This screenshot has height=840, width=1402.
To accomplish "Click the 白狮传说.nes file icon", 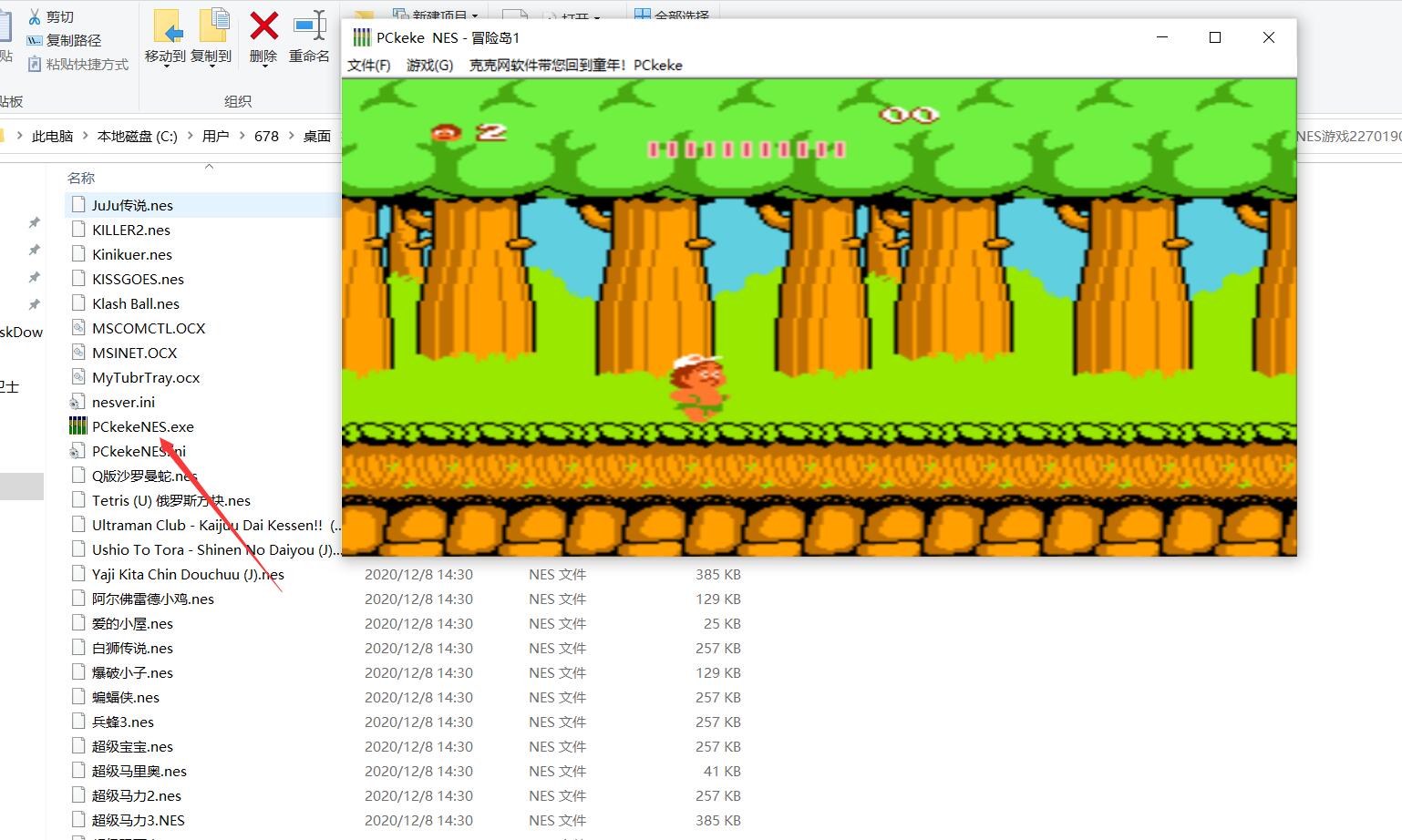I will click(x=77, y=648).
